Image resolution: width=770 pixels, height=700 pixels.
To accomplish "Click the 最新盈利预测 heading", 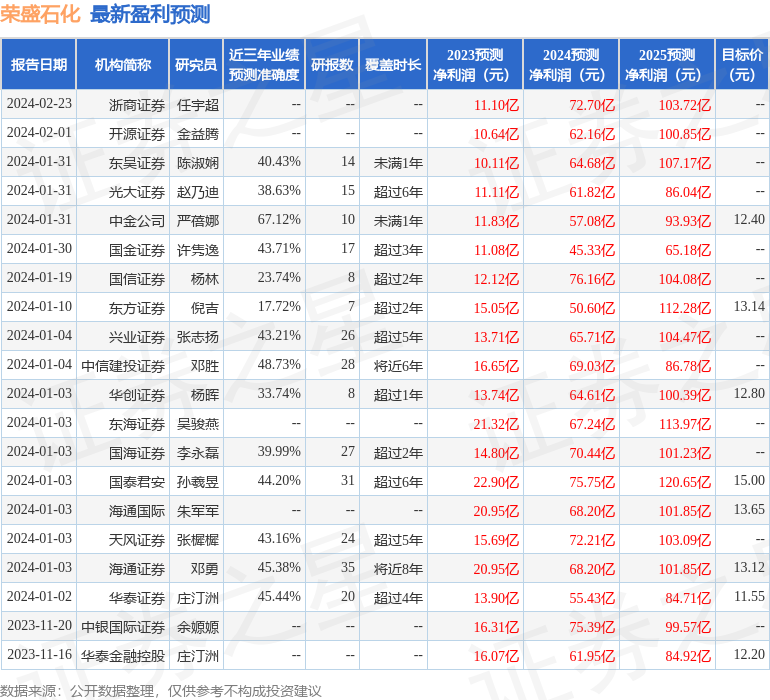I will (150, 14).
